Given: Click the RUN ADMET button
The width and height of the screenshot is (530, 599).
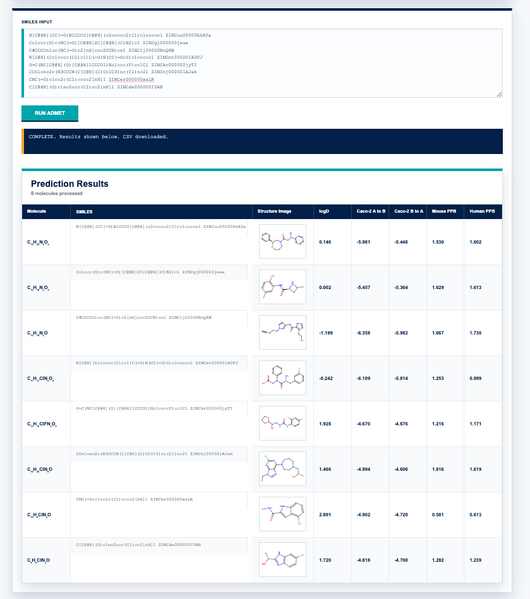Looking at the screenshot, I should (50, 113).
